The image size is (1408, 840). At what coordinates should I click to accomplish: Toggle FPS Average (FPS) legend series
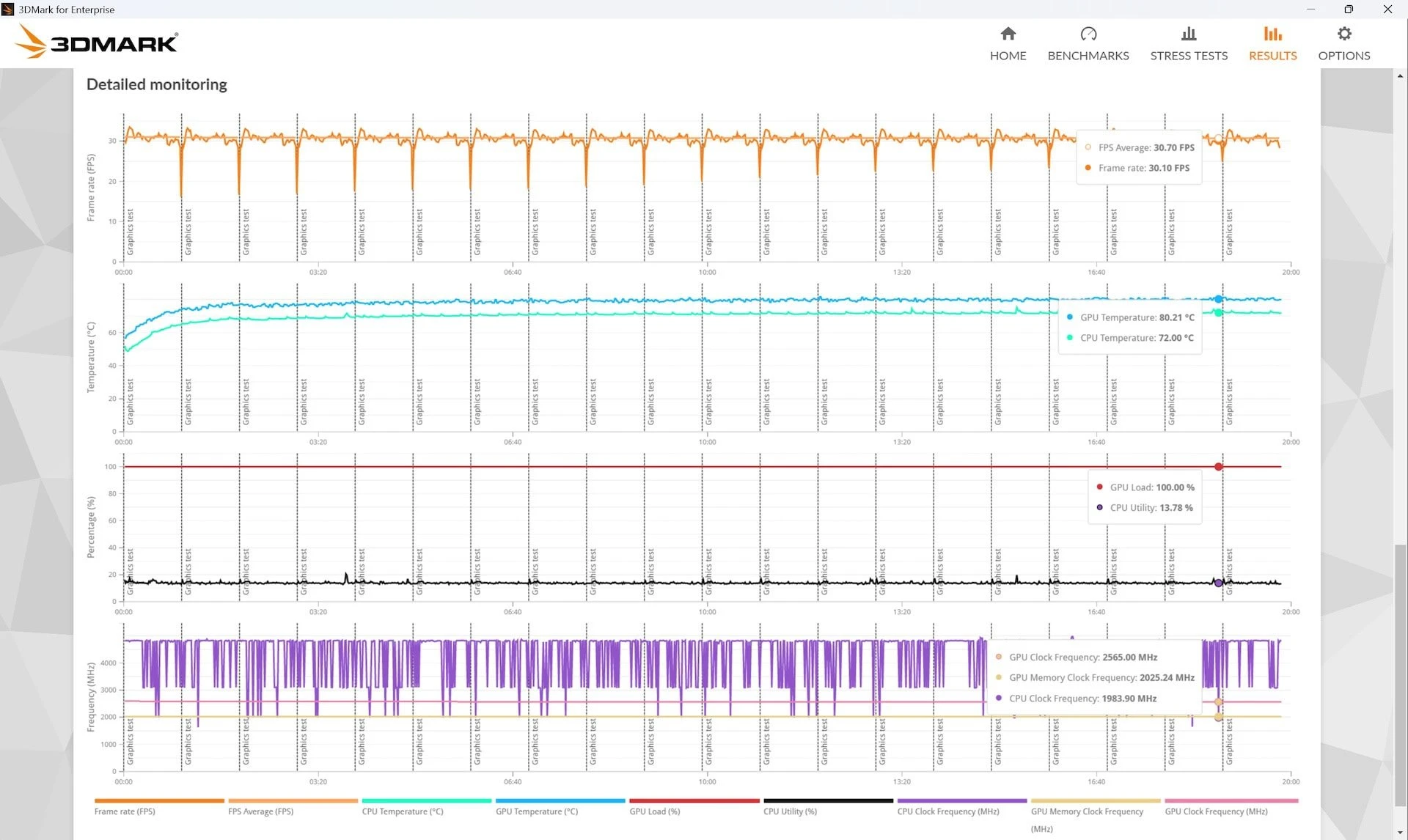[260, 811]
